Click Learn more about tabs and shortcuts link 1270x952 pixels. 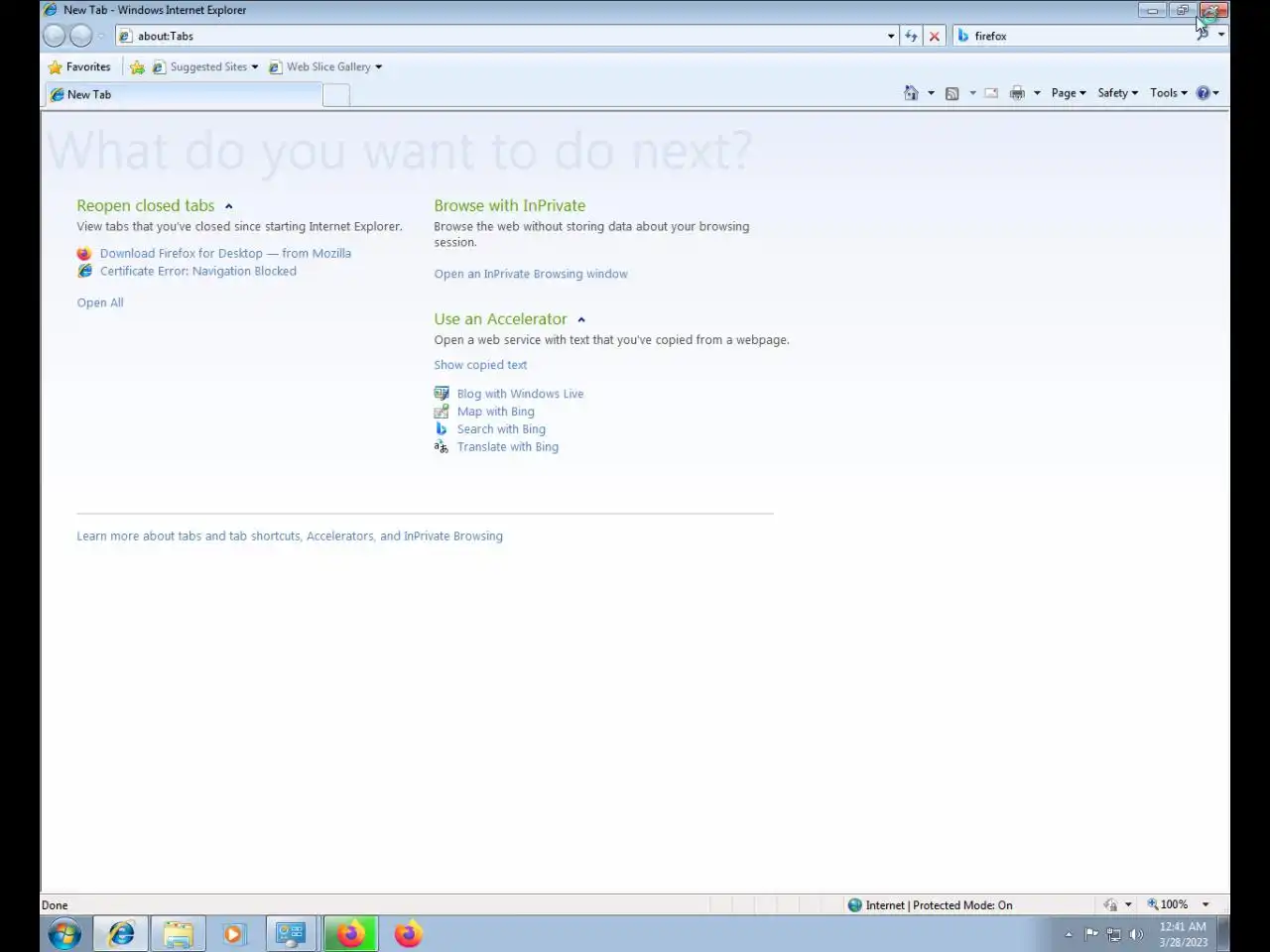click(290, 535)
